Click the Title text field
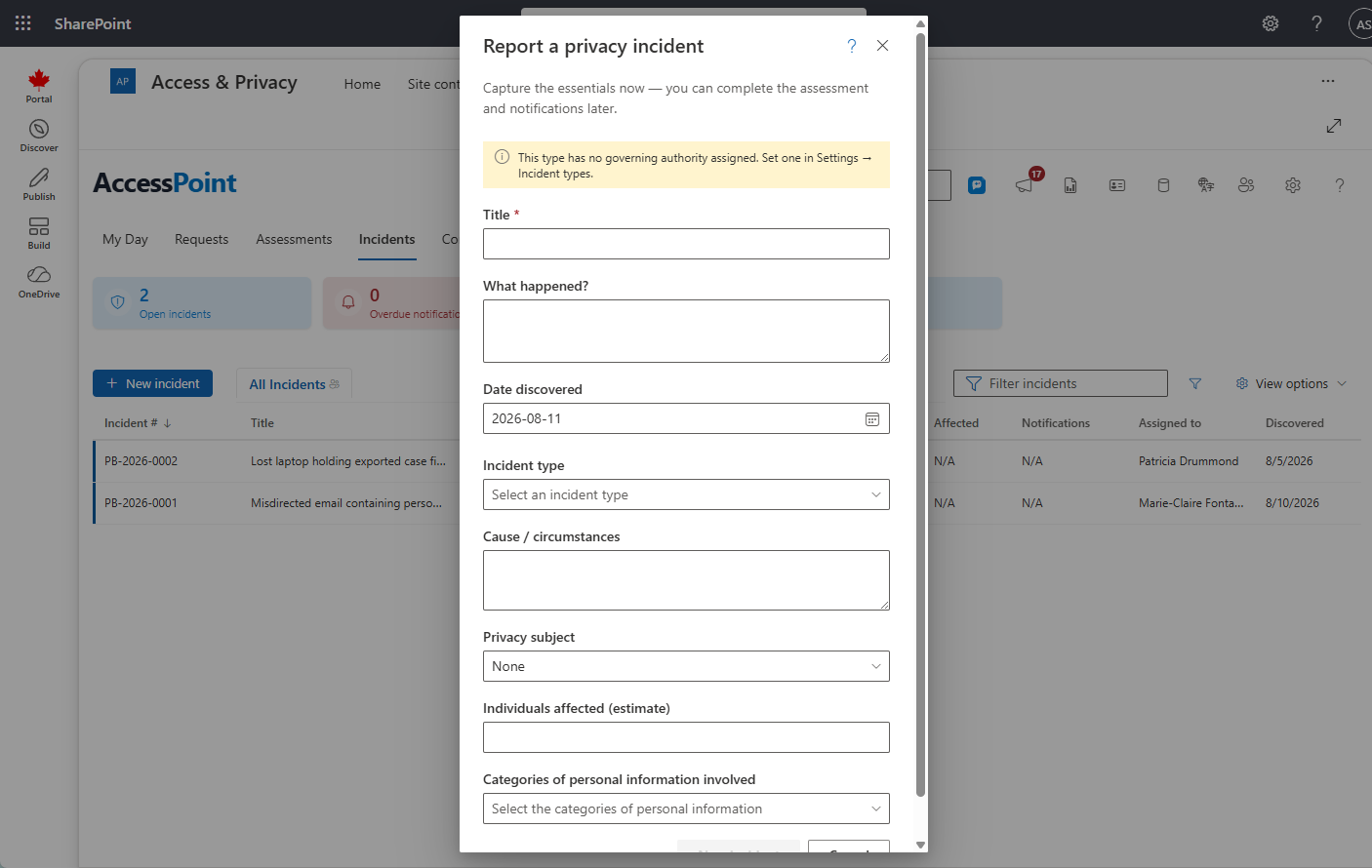Screen dimensions: 1372x868 [x=686, y=244]
